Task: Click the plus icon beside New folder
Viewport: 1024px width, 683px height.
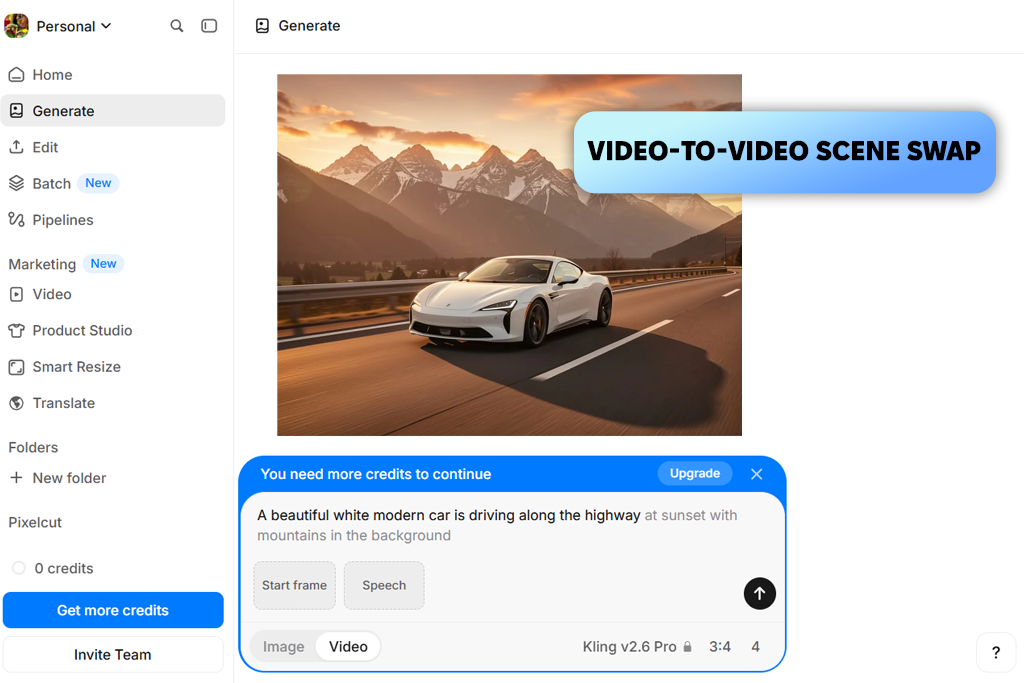Action: click(x=16, y=477)
